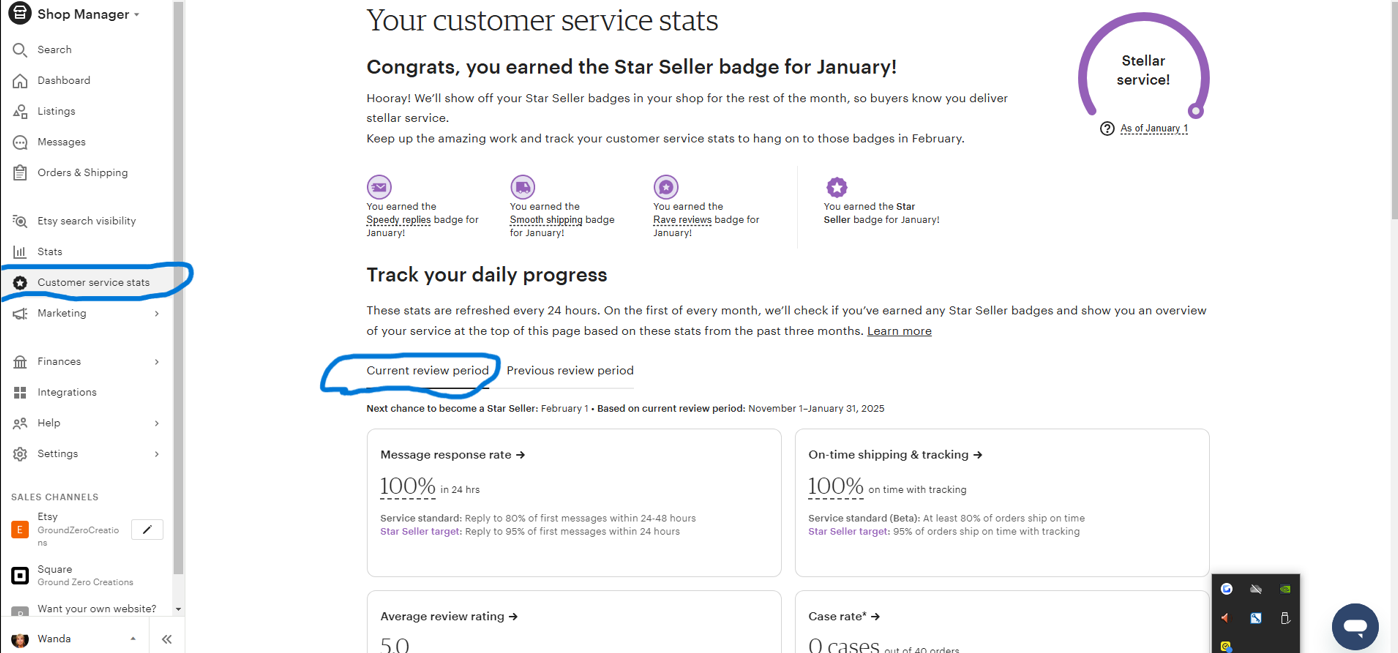Click the Finances bank icon
This screenshot has height=653, width=1398.
coord(20,362)
